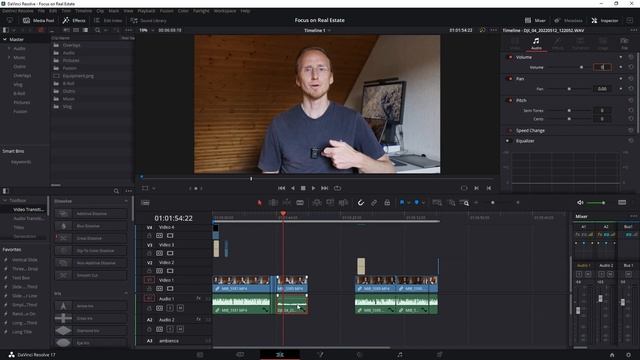Toggle timeline Snapping magnet
The width and height of the screenshot is (640, 360).
point(361,202)
